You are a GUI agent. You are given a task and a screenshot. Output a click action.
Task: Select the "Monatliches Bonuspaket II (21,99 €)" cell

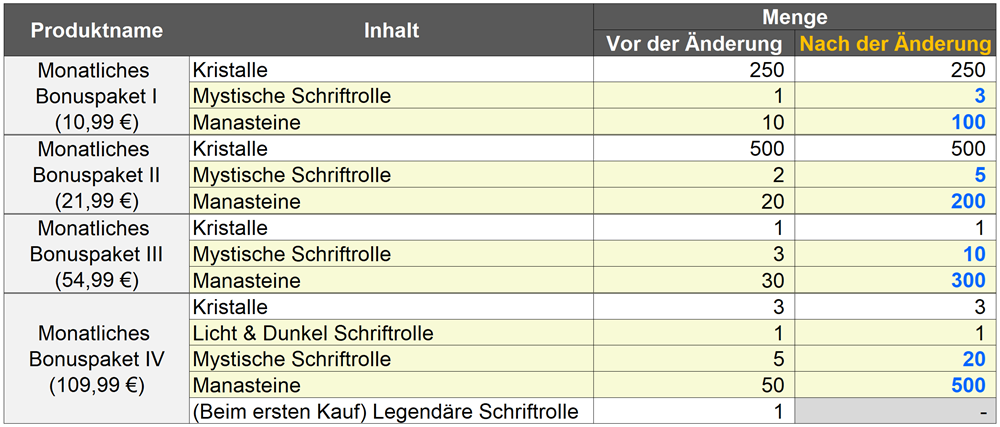coord(96,175)
